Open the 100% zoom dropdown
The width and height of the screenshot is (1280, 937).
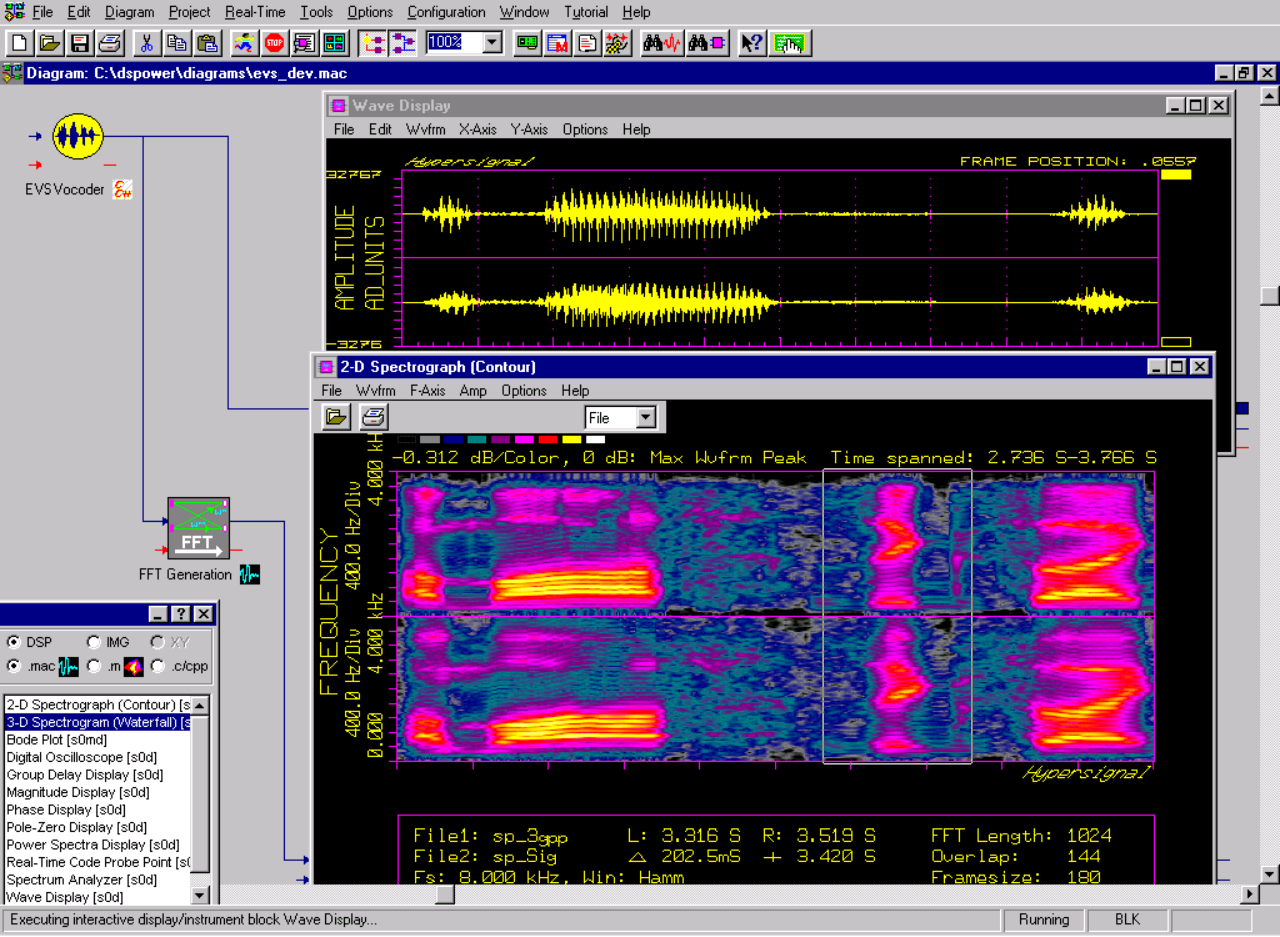[x=492, y=43]
